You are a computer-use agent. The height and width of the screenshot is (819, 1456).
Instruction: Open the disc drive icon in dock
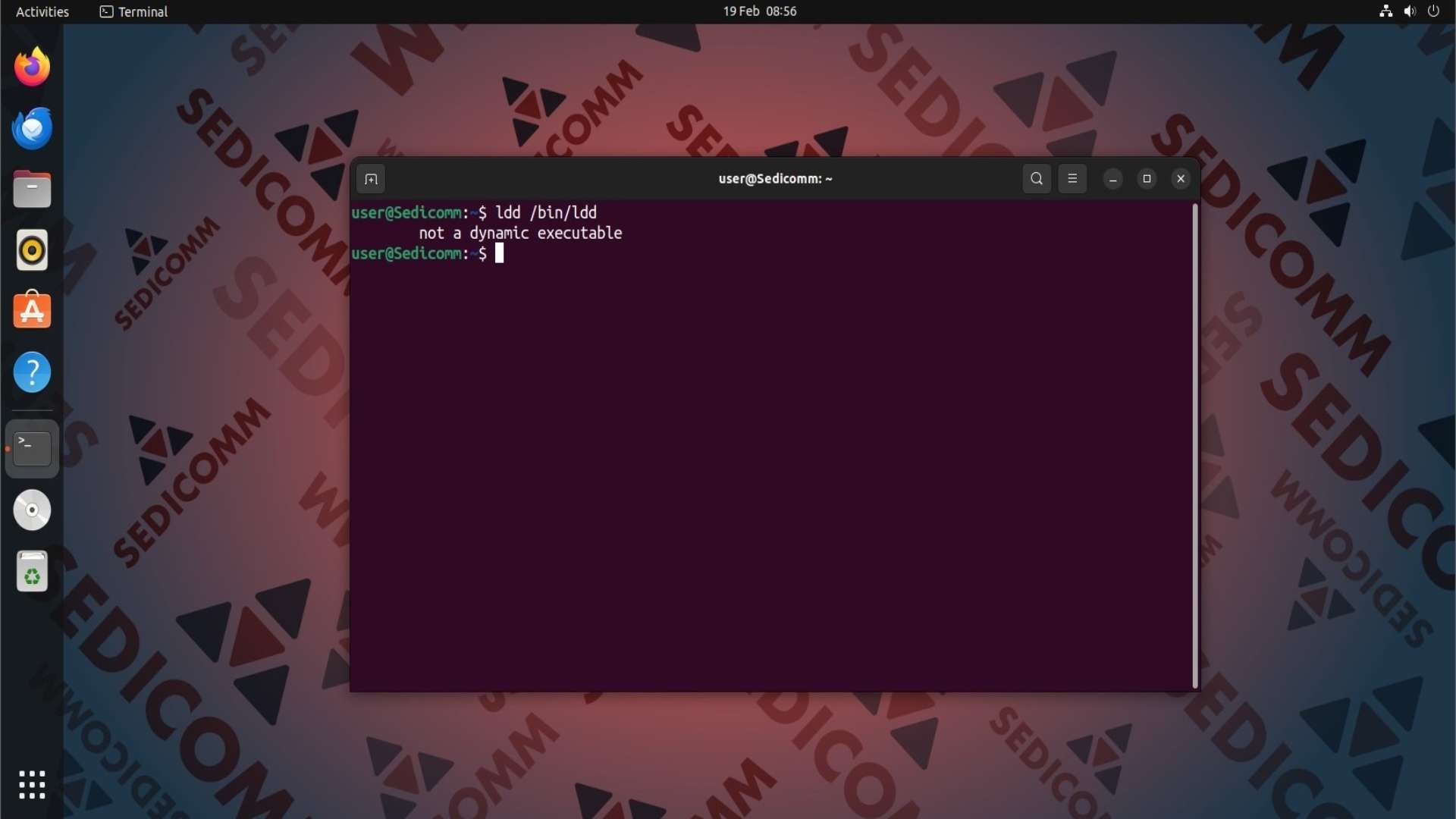pyautogui.click(x=32, y=510)
